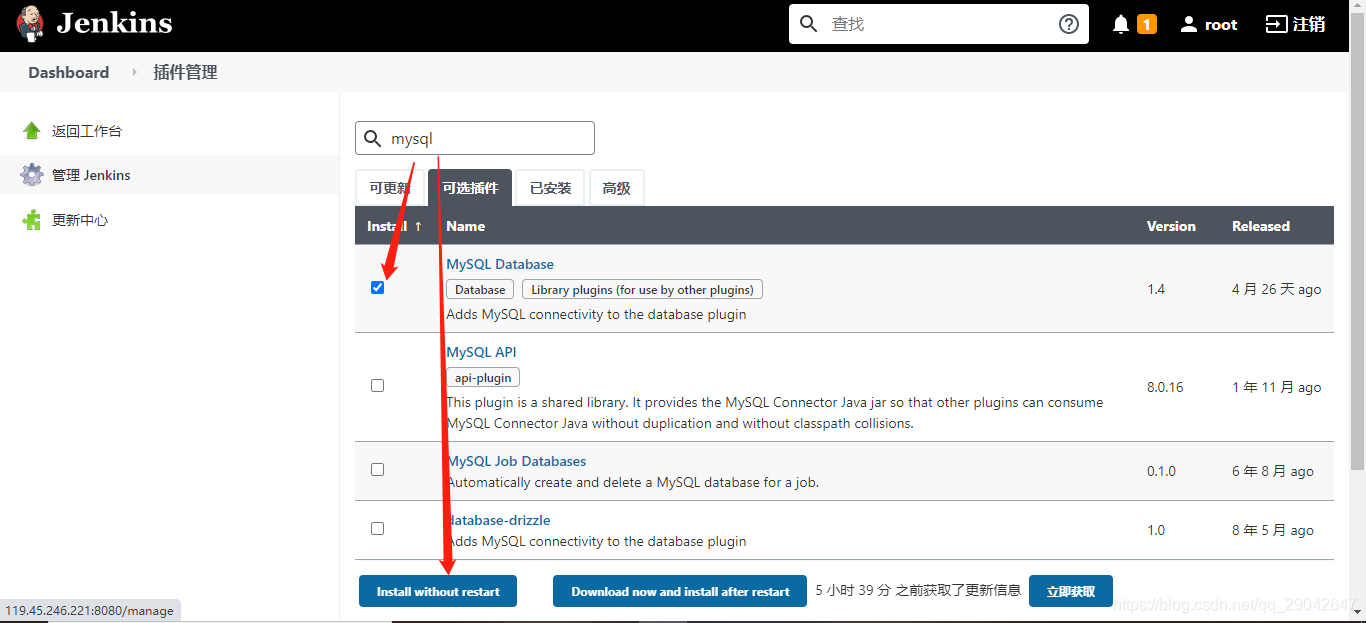
Task: Click version 0.1.0 cell text
Action: (1161, 471)
